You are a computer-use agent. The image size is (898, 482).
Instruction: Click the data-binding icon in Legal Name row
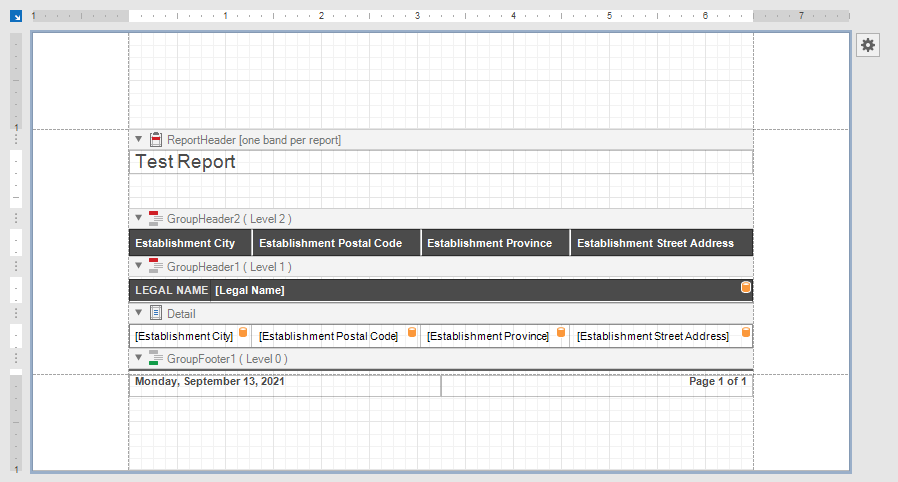coord(746,287)
